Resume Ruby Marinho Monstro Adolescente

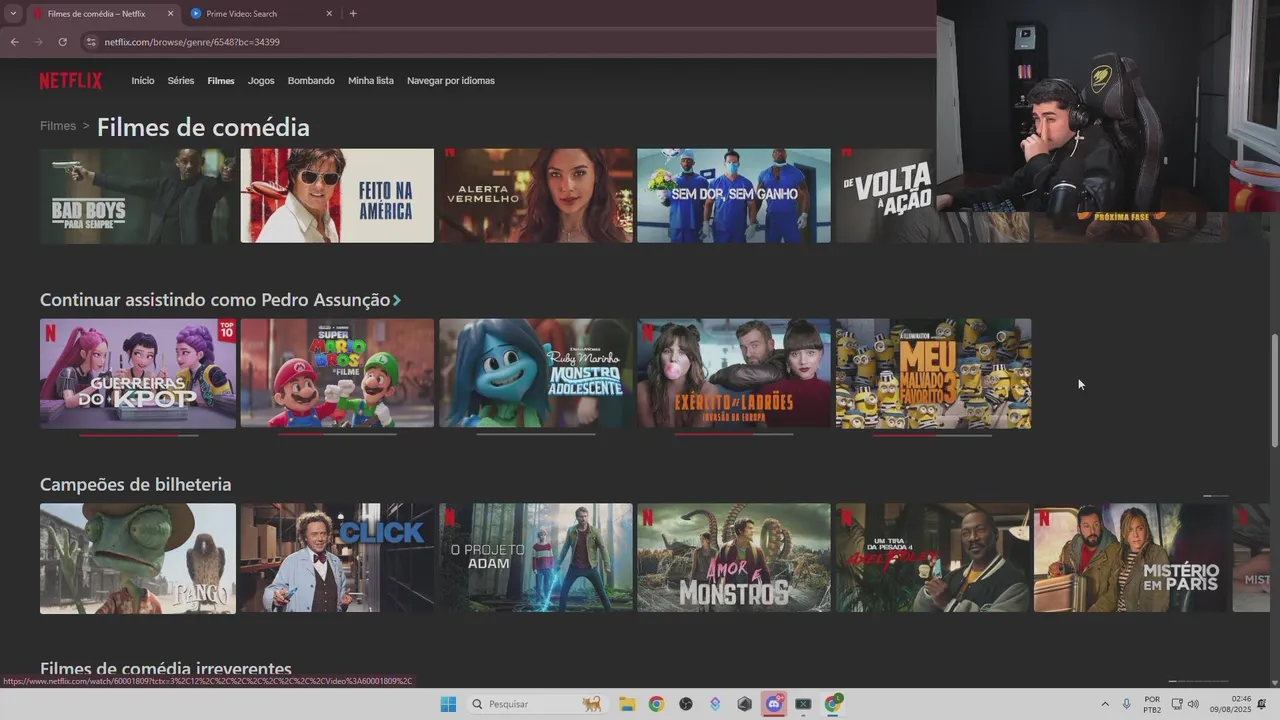pos(536,374)
